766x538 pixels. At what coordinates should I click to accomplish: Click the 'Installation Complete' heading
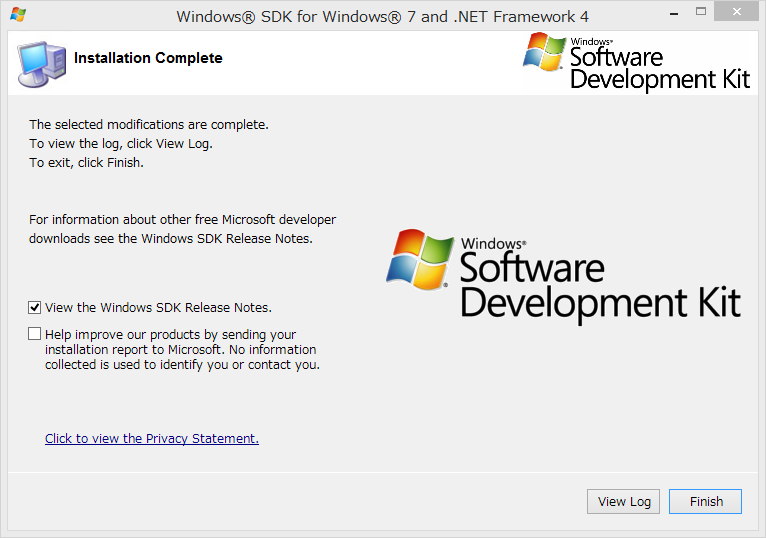point(148,58)
